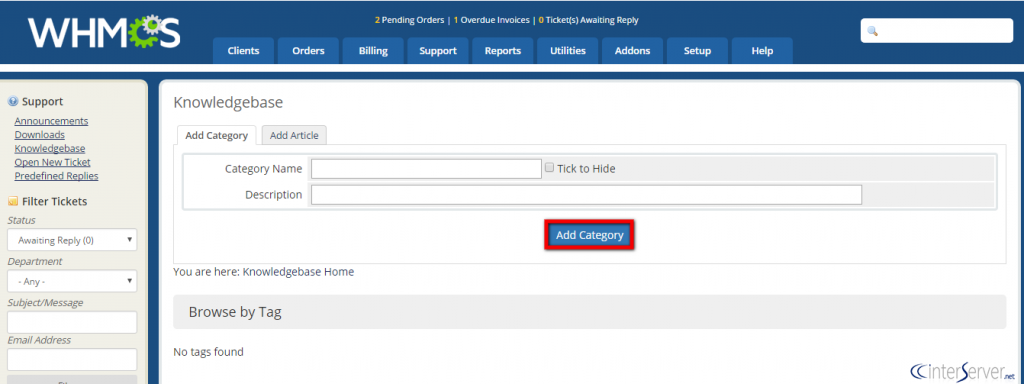This screenshot has height=384, width=1024.
Task: Click the blue Add Category button
Action: tap(590, 235)
